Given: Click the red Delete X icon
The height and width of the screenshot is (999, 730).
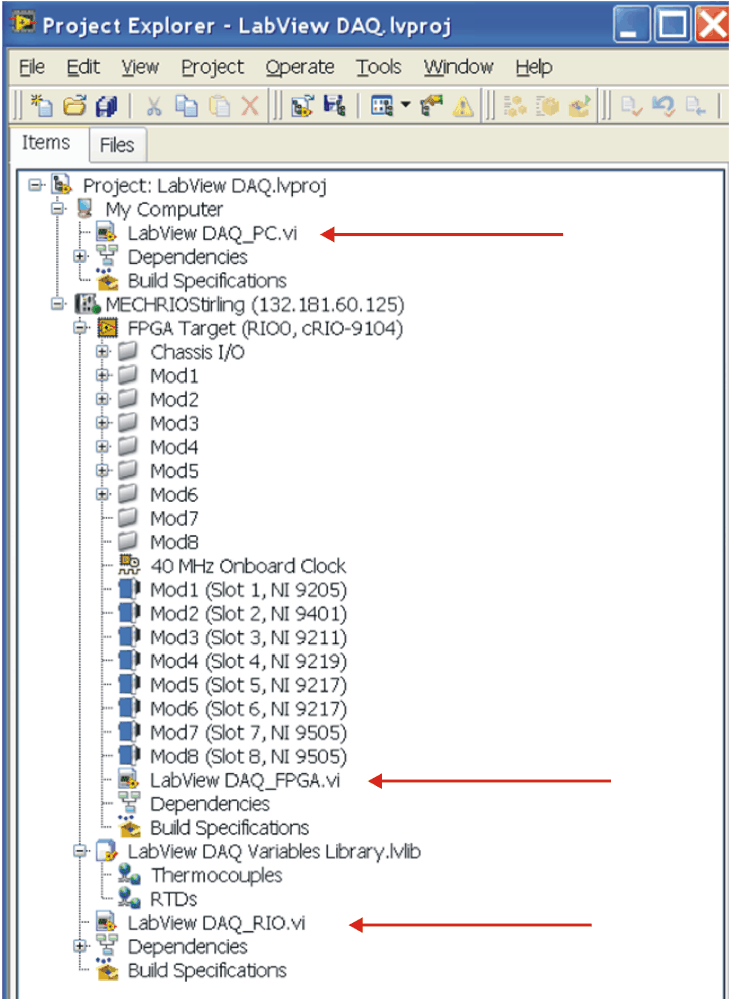Looking at the screenshot, I should pyautogui.click(x=250, y=105).
